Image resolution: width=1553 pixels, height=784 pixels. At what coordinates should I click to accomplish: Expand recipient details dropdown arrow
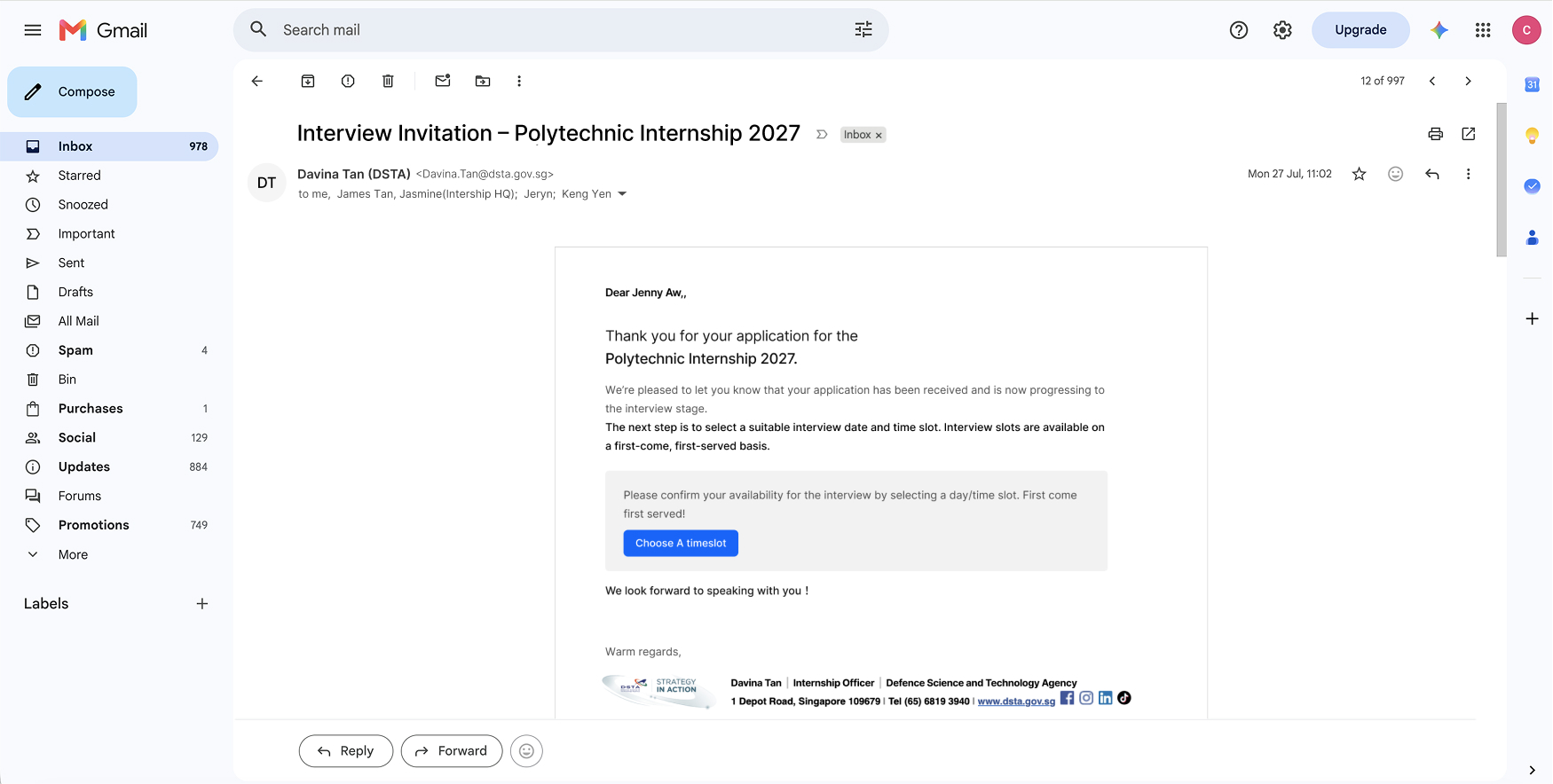622,194
